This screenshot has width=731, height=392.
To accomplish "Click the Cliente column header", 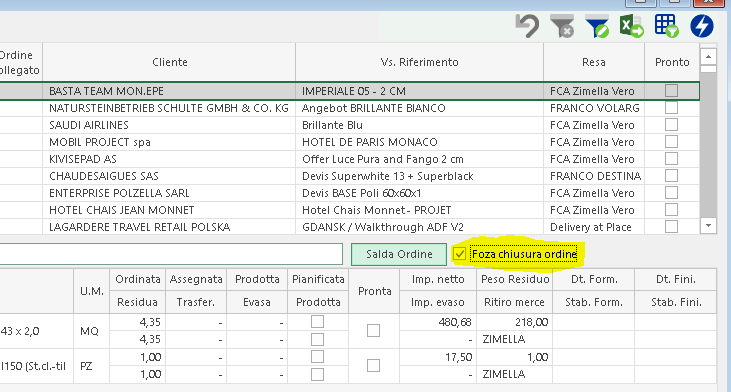I will coord(169,62).
